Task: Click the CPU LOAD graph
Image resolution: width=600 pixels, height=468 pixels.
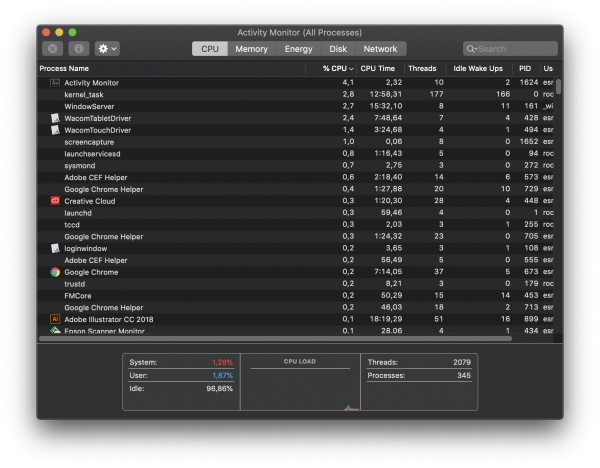Action: (x=300, y=390)
